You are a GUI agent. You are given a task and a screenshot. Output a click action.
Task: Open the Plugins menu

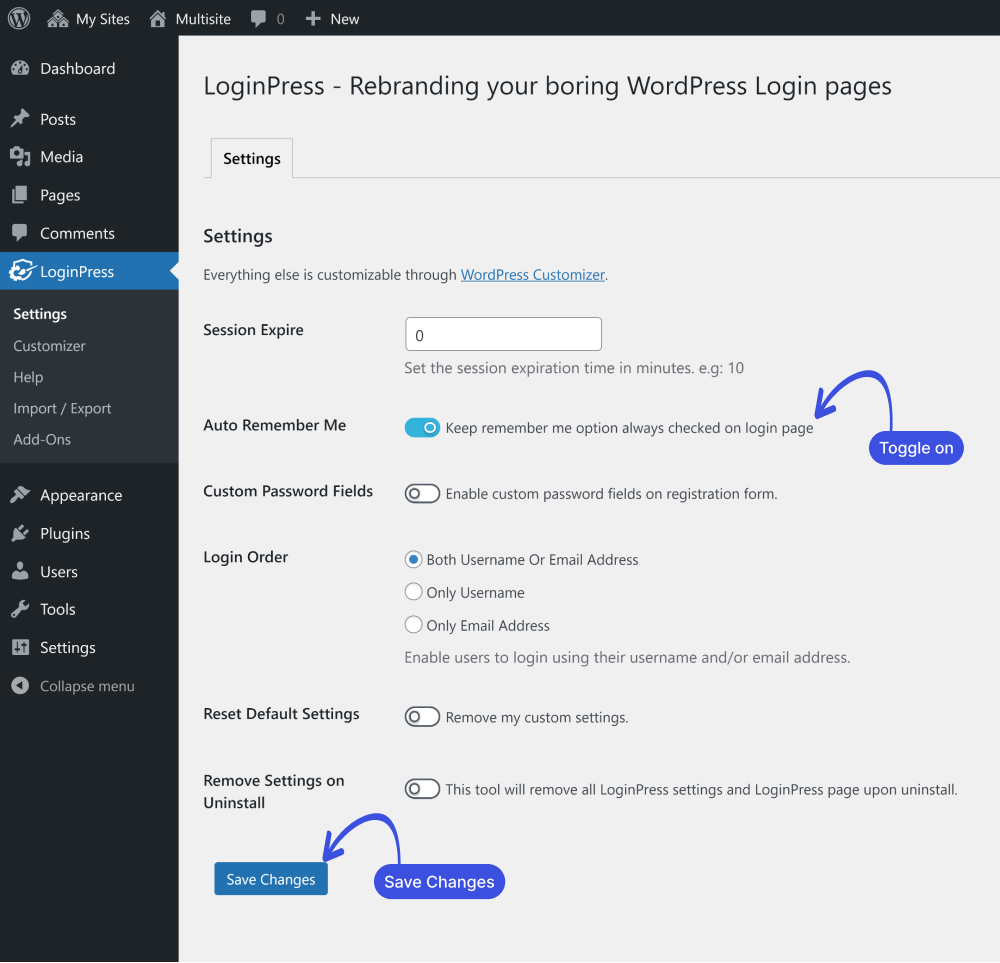coord(89,533)
